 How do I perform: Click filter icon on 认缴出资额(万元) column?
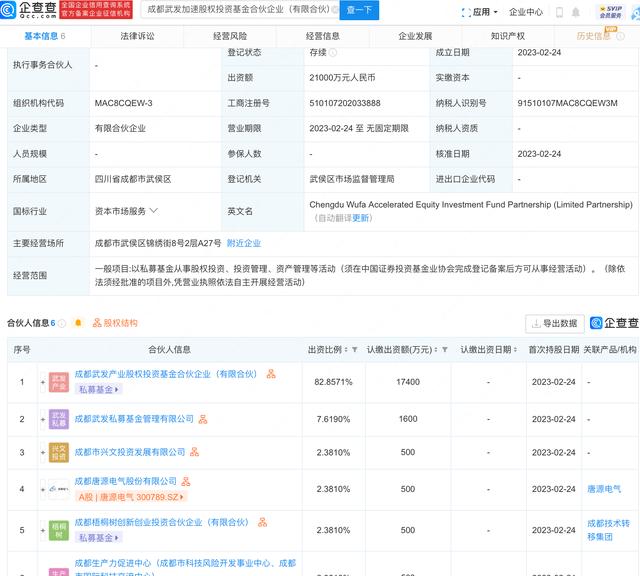(x=445, y=349)
